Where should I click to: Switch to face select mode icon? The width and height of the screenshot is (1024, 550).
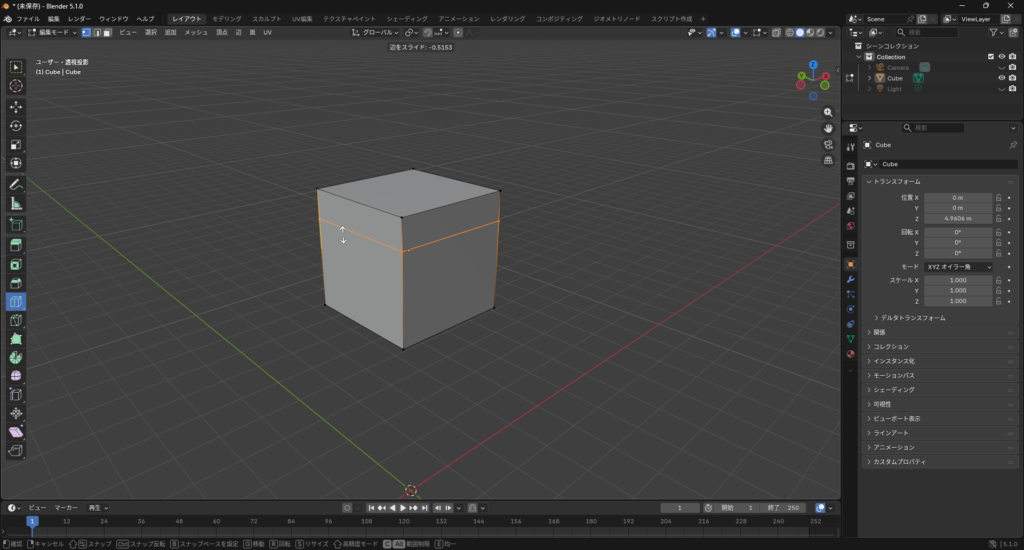[x=106, y=32]
